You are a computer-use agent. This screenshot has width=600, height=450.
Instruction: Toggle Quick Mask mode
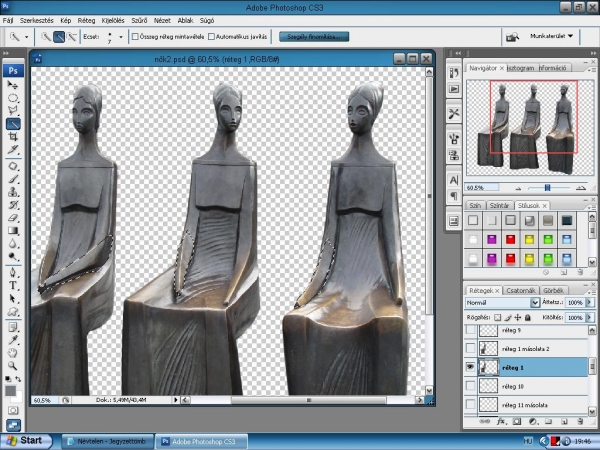(x=13, y=410)
